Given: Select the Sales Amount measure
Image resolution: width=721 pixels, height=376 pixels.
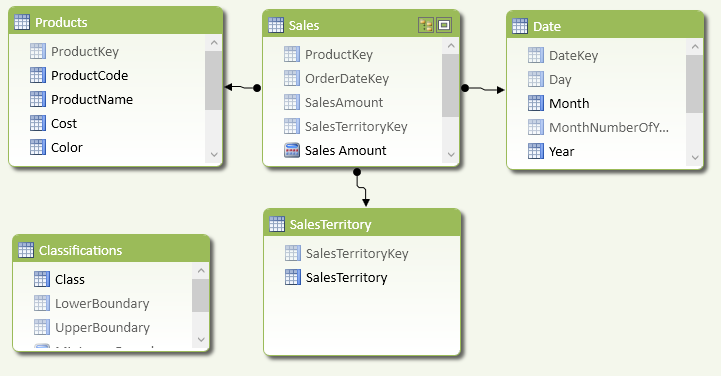Looking at the screenshot, I should coord(346,150).
